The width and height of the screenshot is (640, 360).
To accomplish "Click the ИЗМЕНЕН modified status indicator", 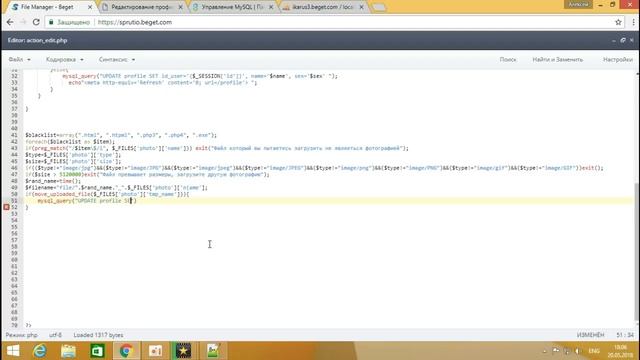I will pyautogui.click(x=590, y=335).
